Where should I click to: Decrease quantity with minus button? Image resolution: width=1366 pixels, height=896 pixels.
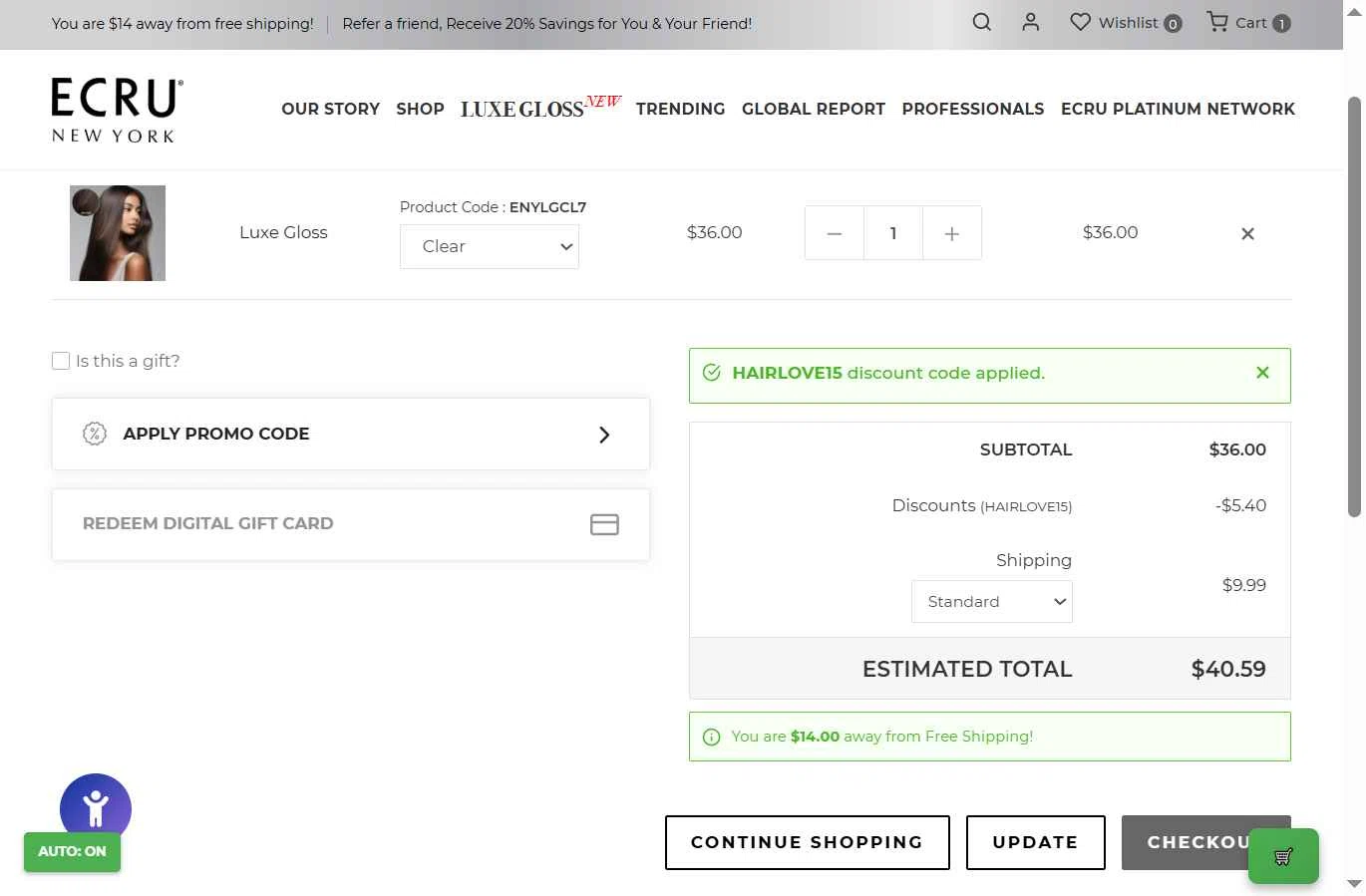835,233
